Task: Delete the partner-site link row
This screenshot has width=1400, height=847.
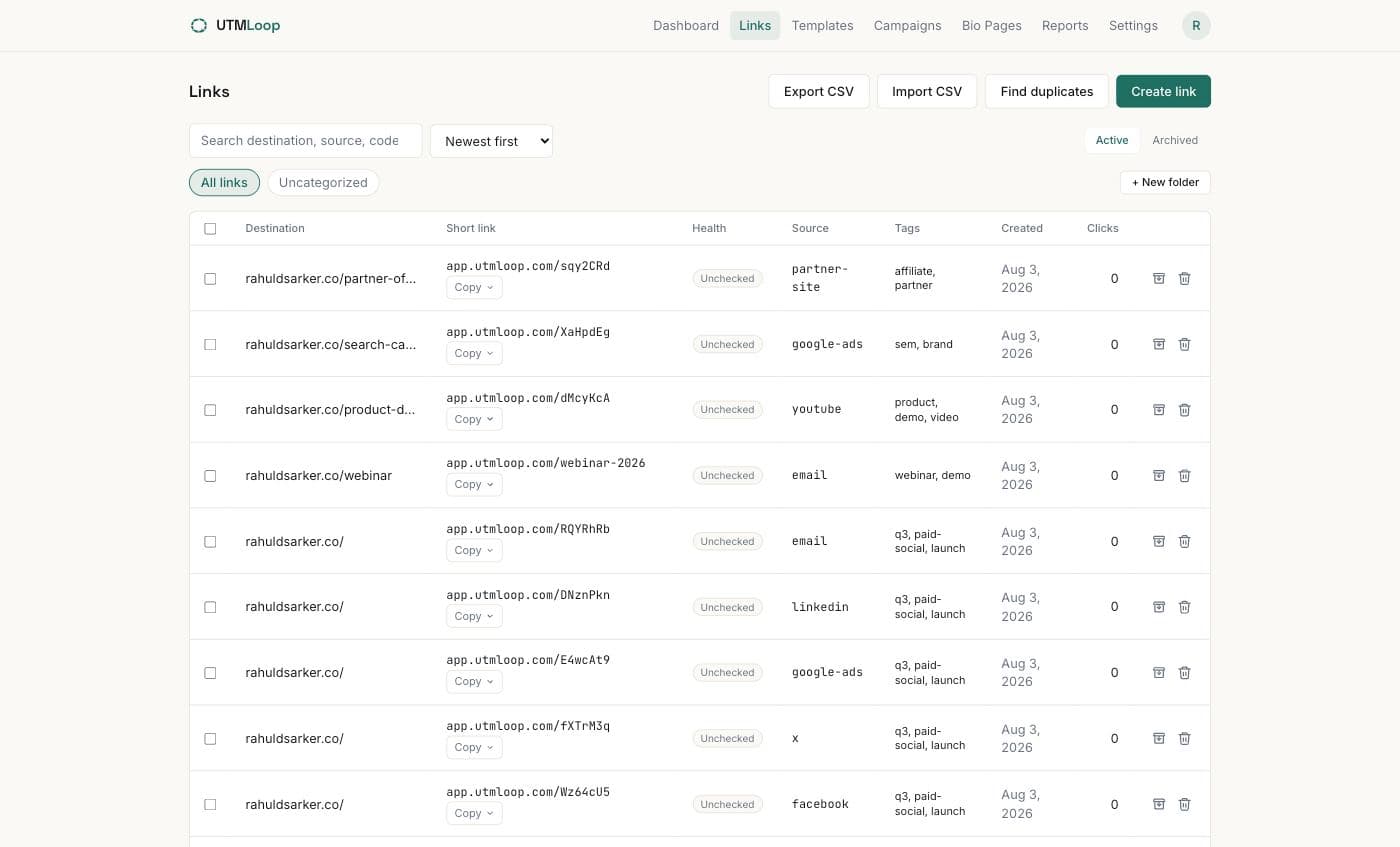Action: click(x=1184, y=278)
